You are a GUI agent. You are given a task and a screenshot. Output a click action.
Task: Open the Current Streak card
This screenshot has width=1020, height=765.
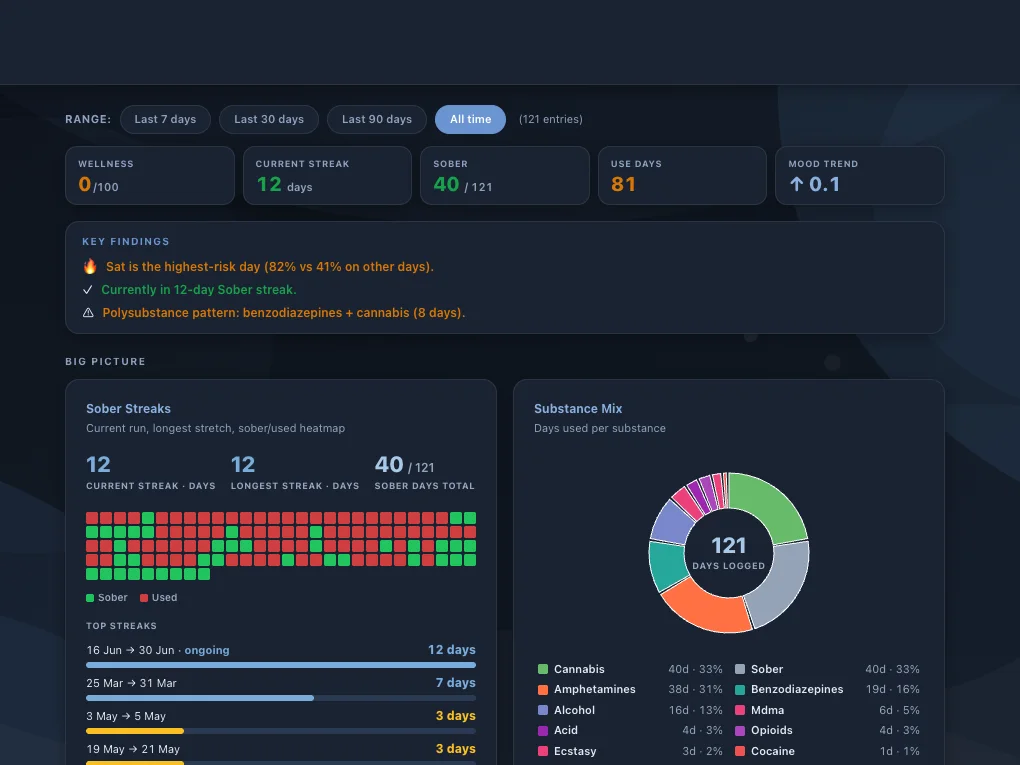point(327,176)
